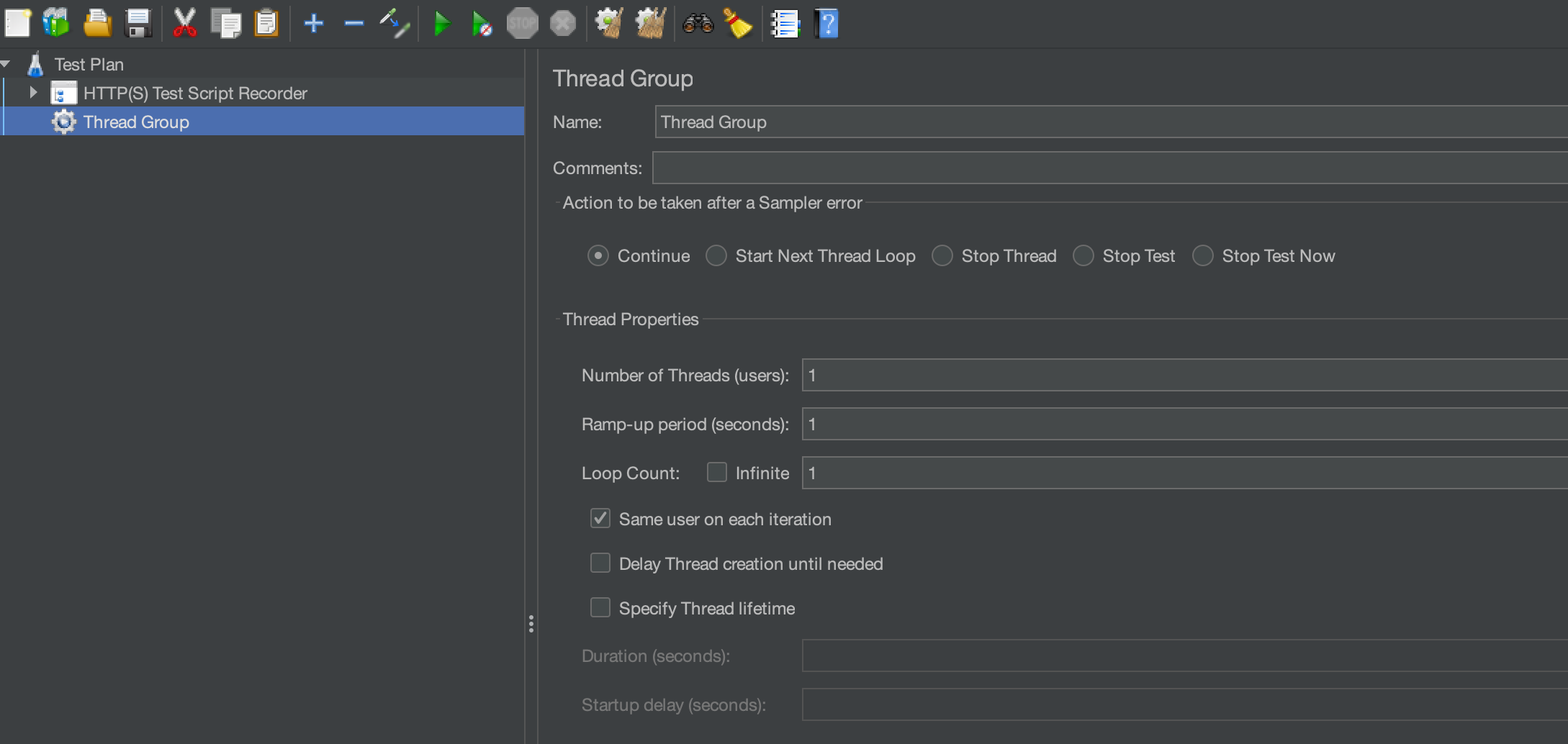Image resolution: width=1568 pixels, height=744 pixels.
Task: Uncheck Same user on each iteration
Action: click(x=600, y=518)
